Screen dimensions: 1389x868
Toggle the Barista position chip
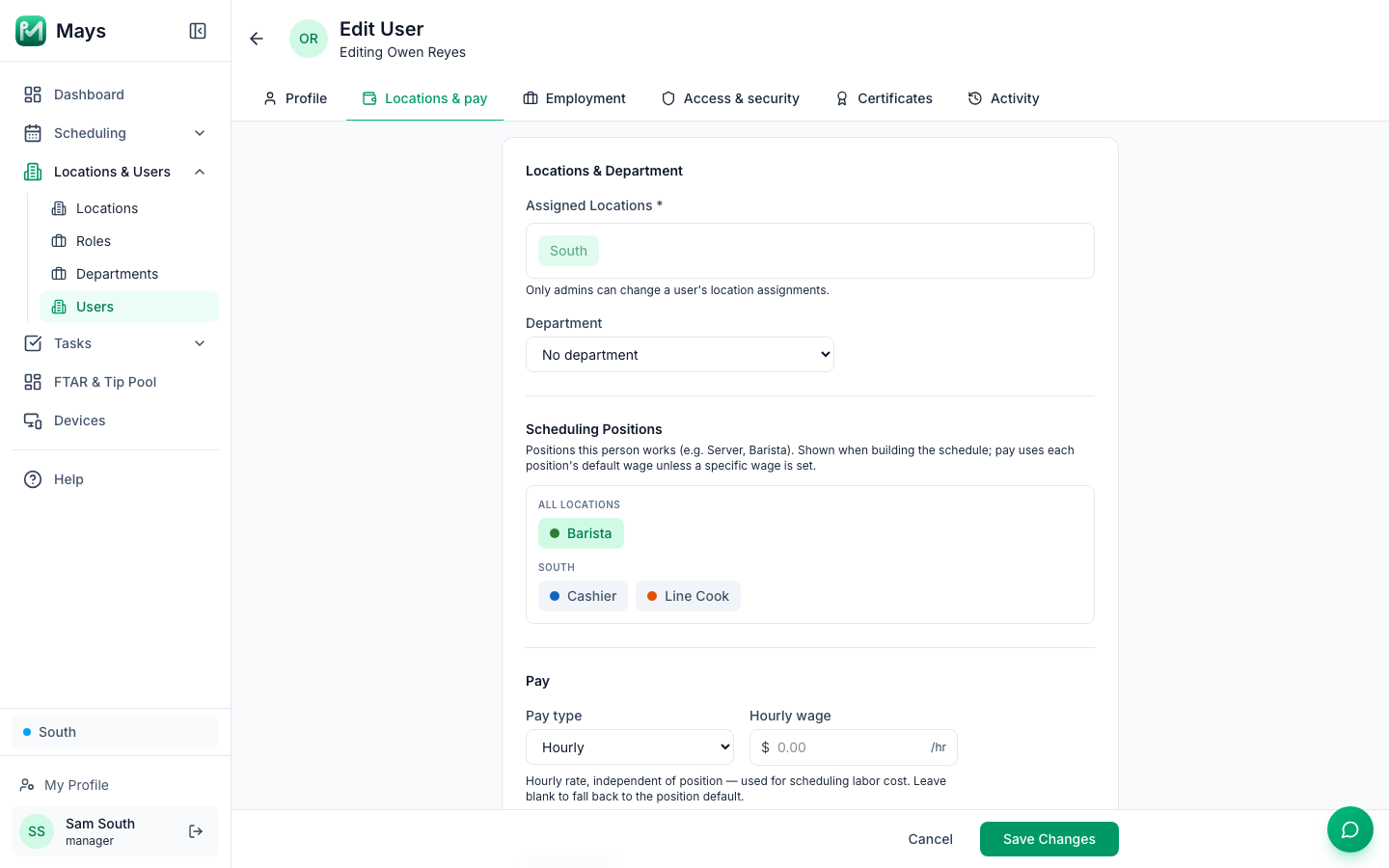(581, 533)
